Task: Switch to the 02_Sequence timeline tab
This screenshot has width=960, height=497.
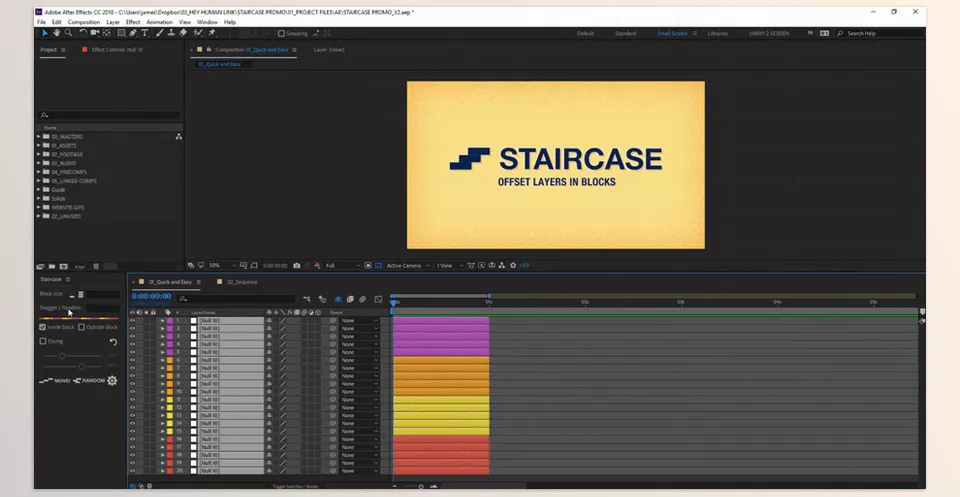Action: [242, 282]
